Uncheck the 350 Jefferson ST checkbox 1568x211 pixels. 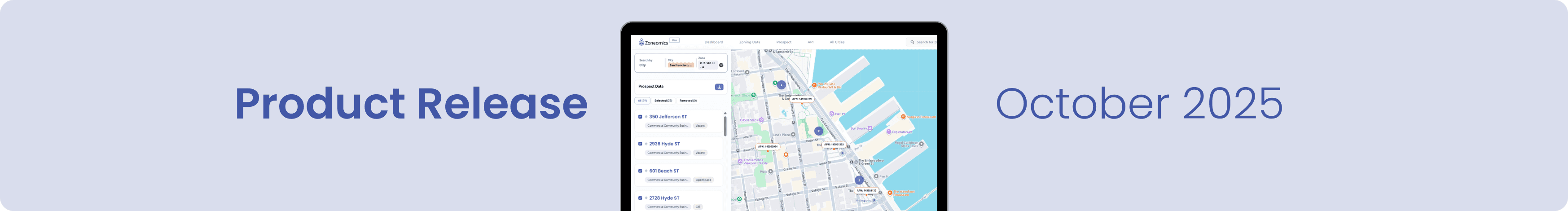click(x=640, y=117)
